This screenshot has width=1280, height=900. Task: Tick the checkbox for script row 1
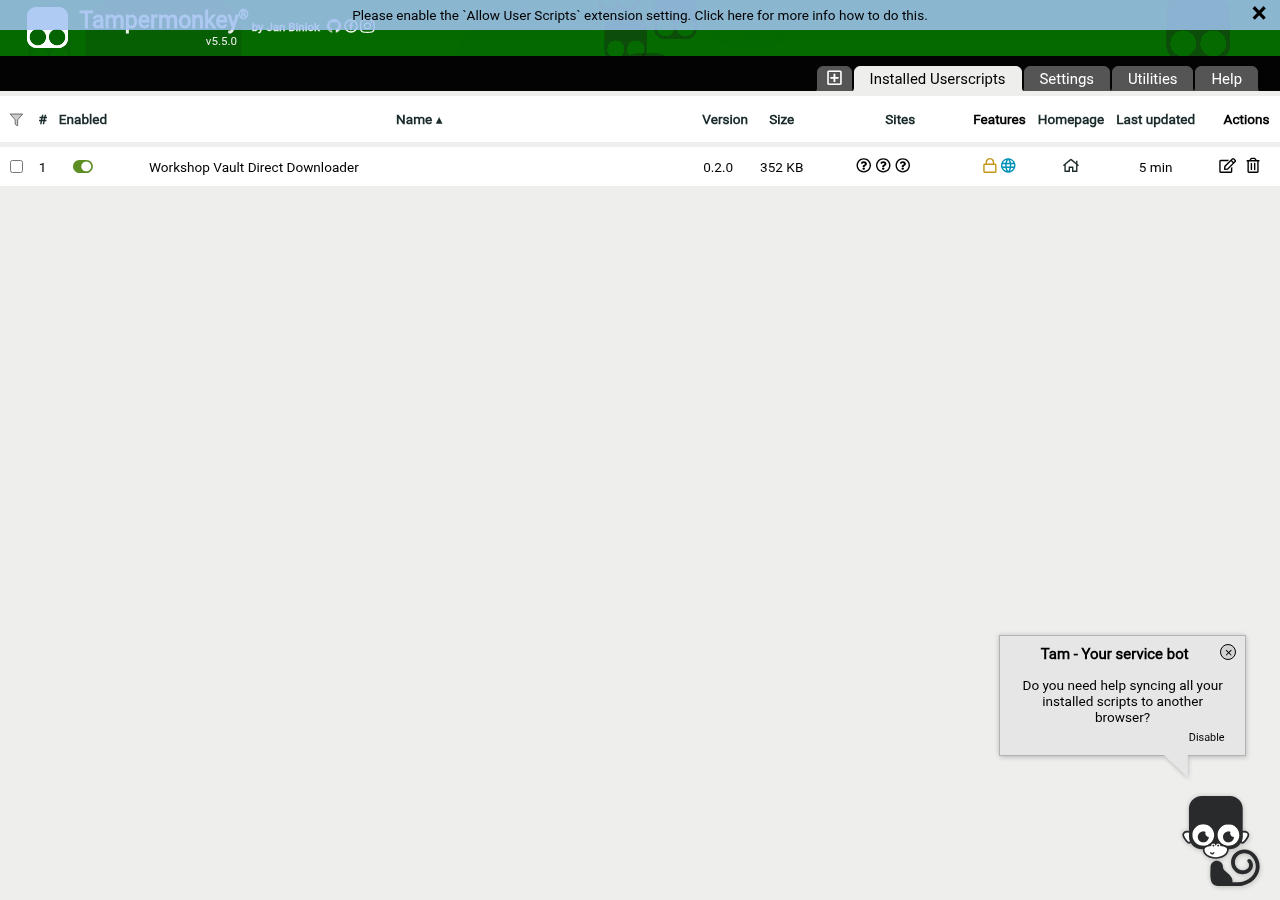tap(16, 166)
